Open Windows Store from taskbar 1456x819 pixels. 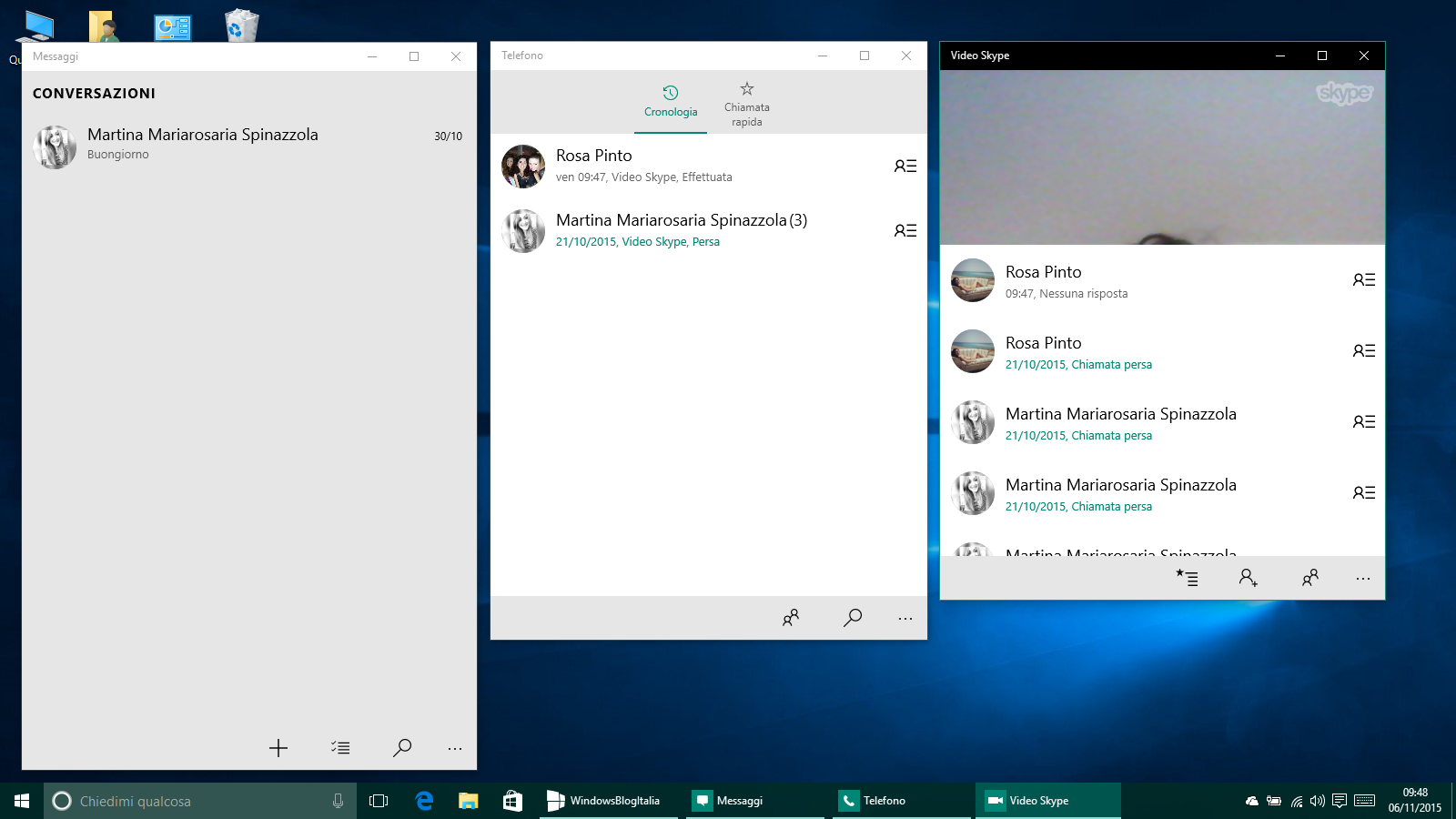513,801
